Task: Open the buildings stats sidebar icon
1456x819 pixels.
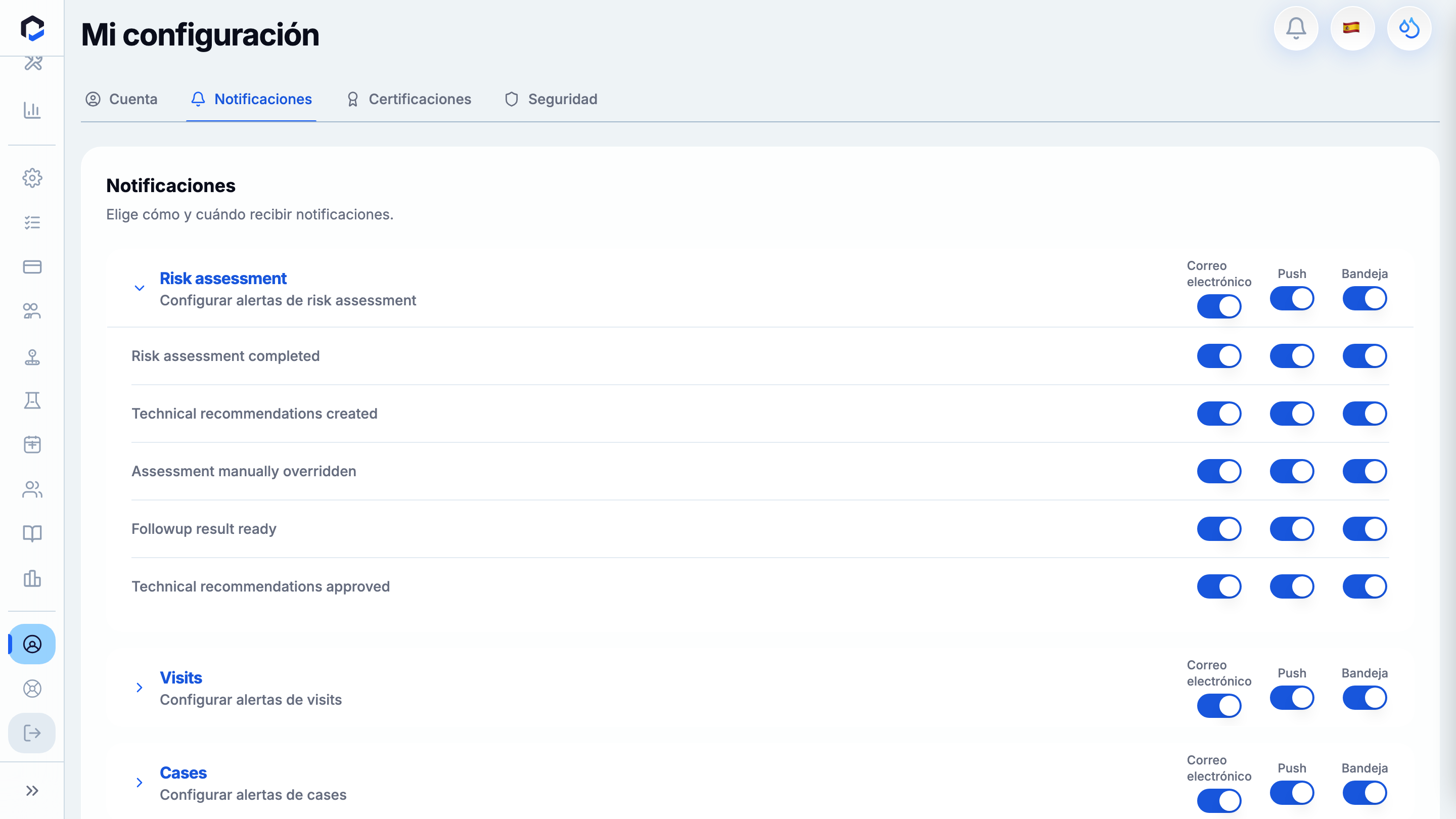Action: 32,578
